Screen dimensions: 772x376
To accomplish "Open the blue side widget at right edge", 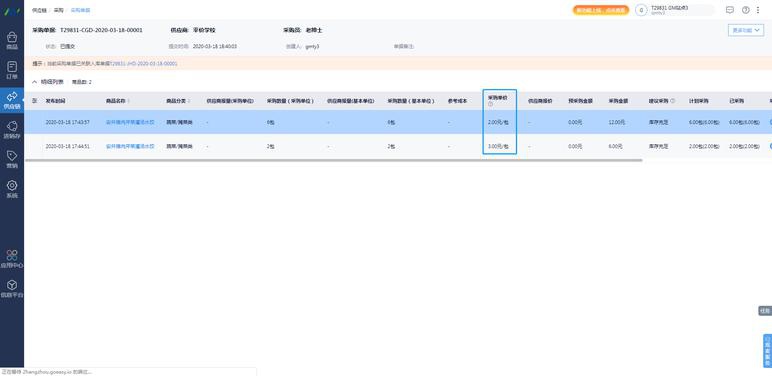I will tap(767, 350).
